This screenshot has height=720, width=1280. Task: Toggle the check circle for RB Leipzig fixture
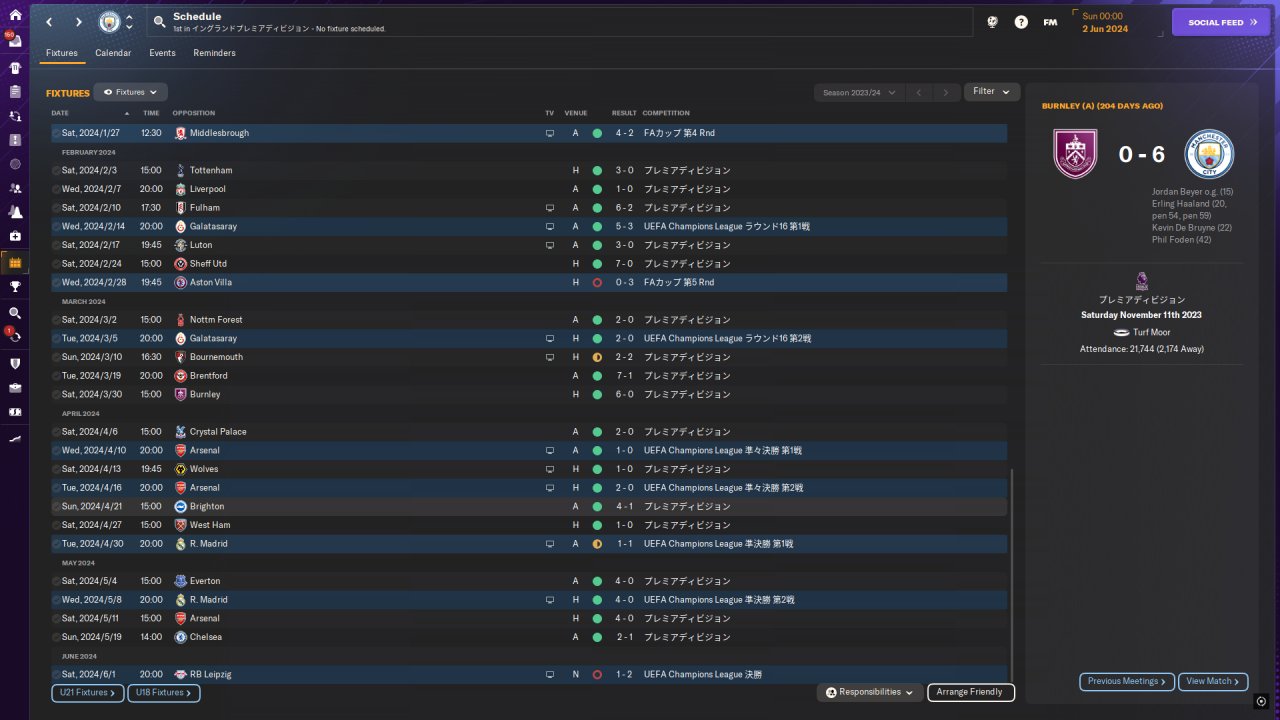(x=56, y=675)
